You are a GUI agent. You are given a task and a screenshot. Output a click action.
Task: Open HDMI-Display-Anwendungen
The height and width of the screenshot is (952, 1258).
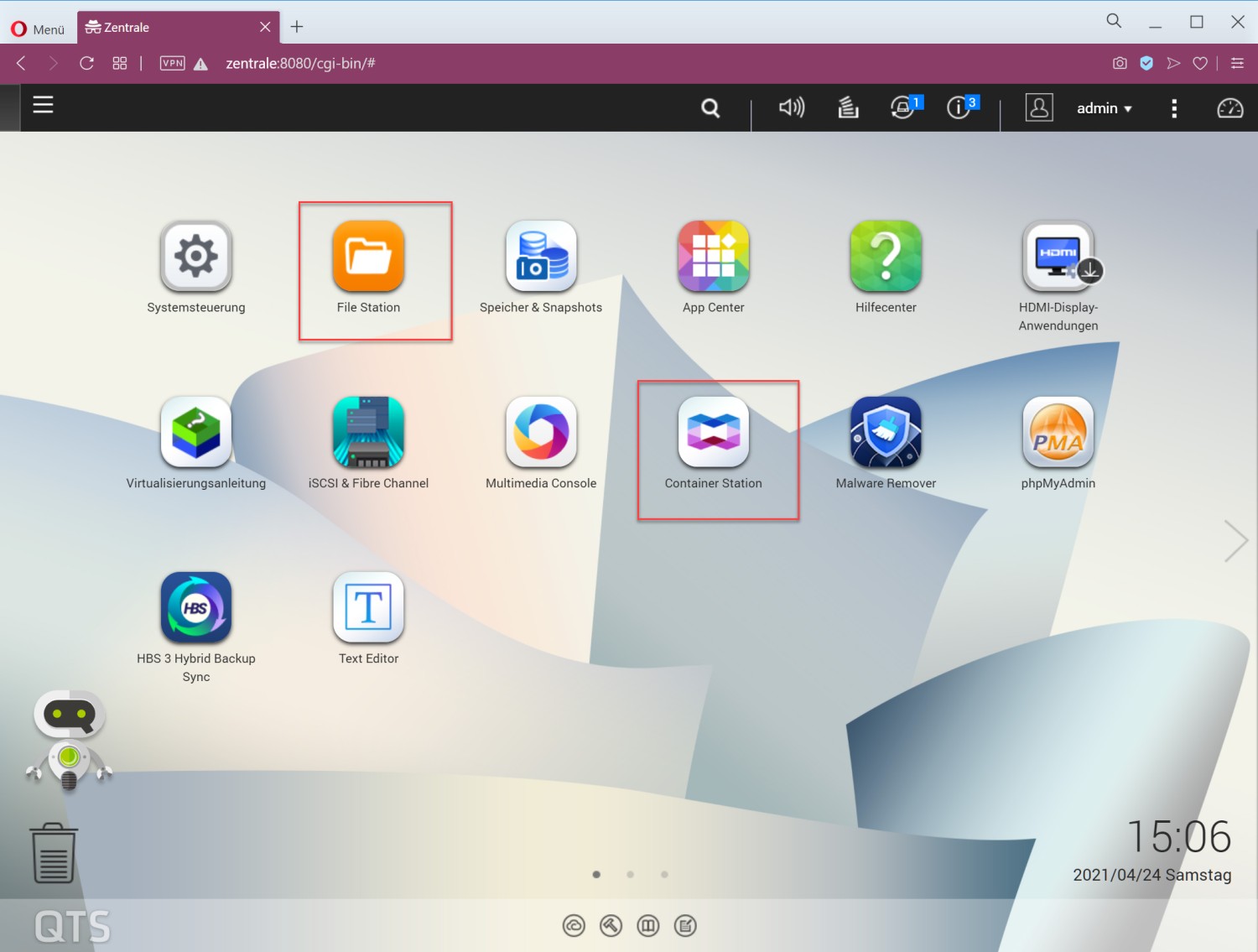(1058, 256)
